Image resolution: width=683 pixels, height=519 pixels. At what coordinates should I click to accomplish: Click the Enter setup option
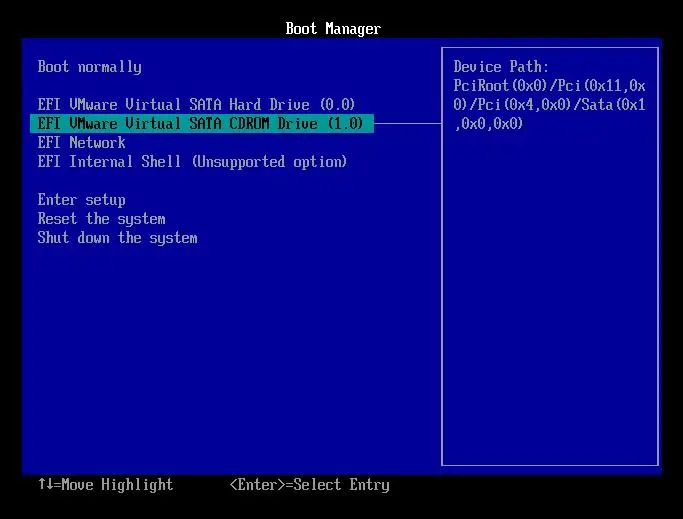click(81, 200)
